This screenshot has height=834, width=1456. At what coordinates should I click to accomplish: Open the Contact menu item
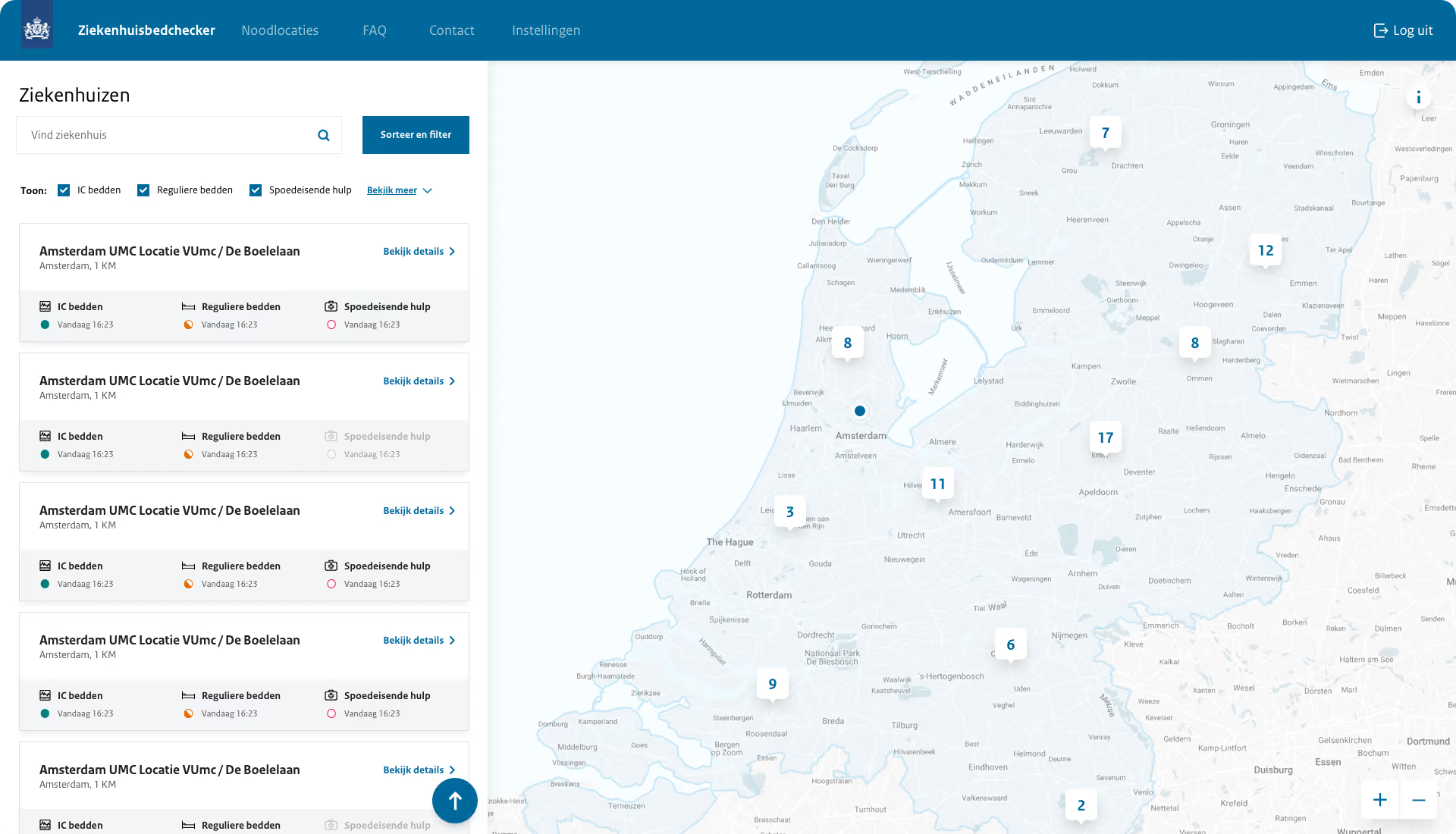point(452,30)
